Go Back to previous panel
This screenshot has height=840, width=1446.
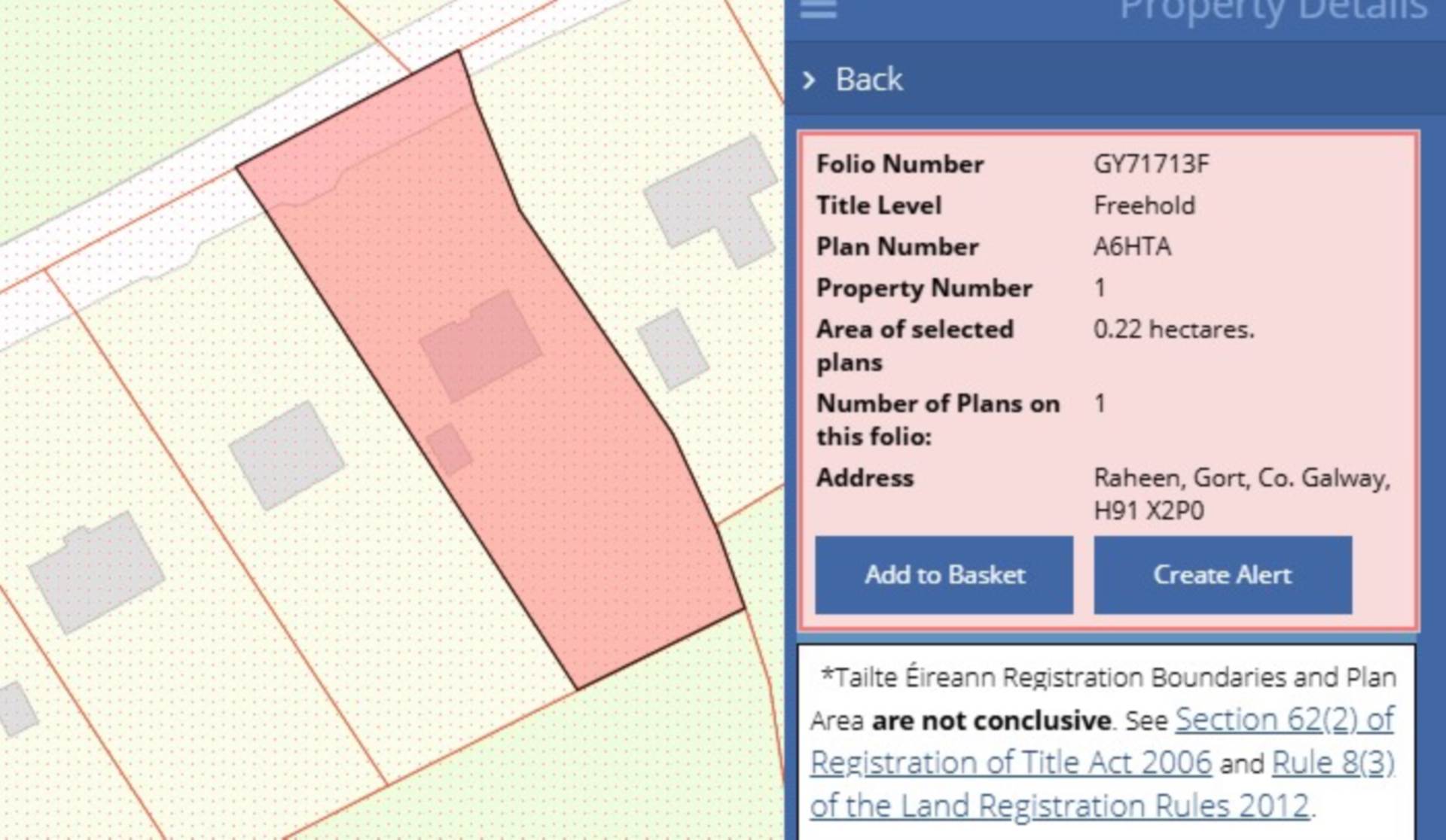coord(868,80)
